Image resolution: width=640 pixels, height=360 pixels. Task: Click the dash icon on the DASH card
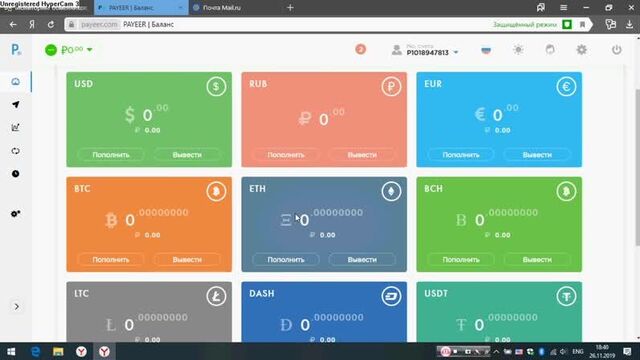point(391,296)
